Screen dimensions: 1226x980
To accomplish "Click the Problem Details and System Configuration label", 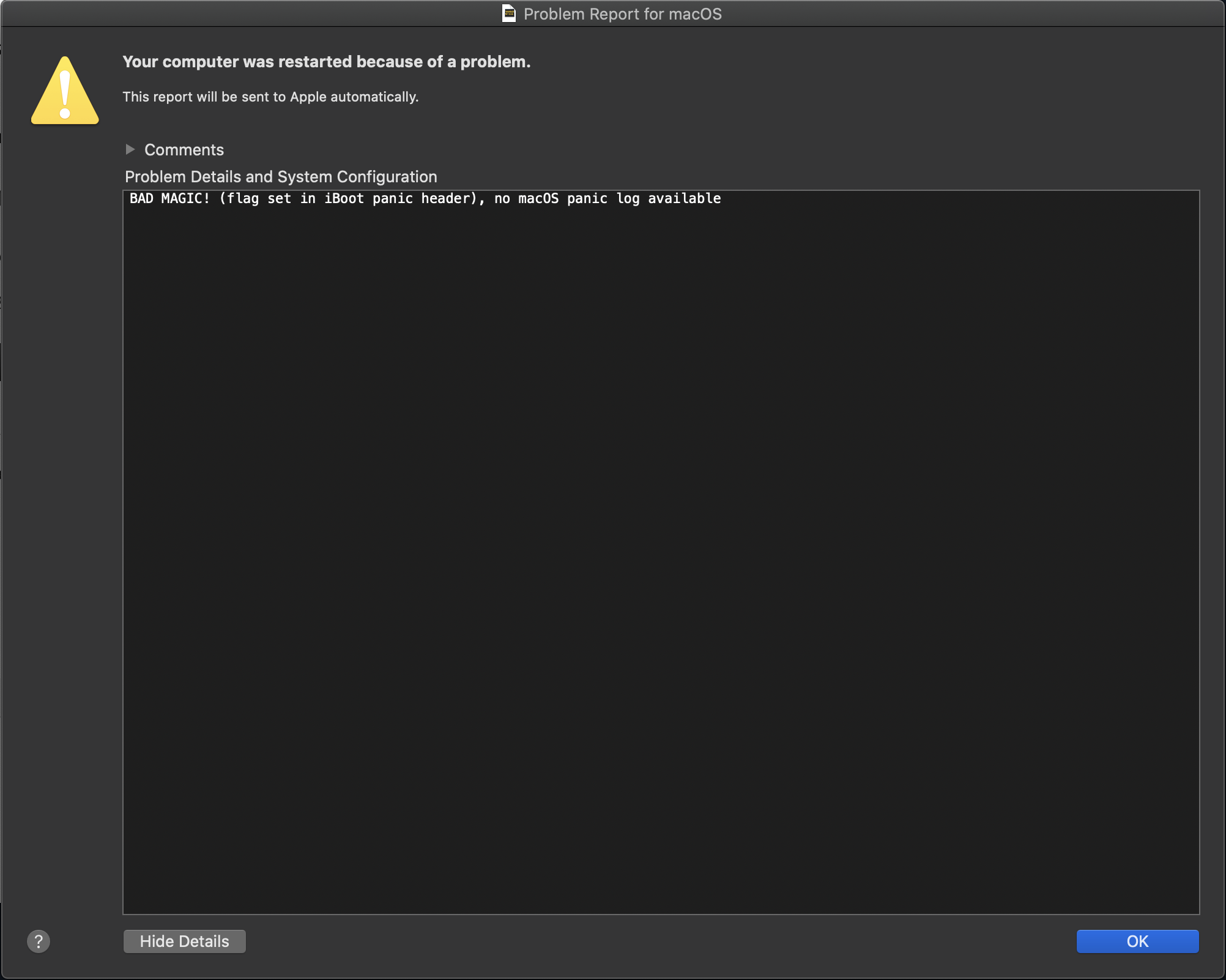I will tap(281, 177).
